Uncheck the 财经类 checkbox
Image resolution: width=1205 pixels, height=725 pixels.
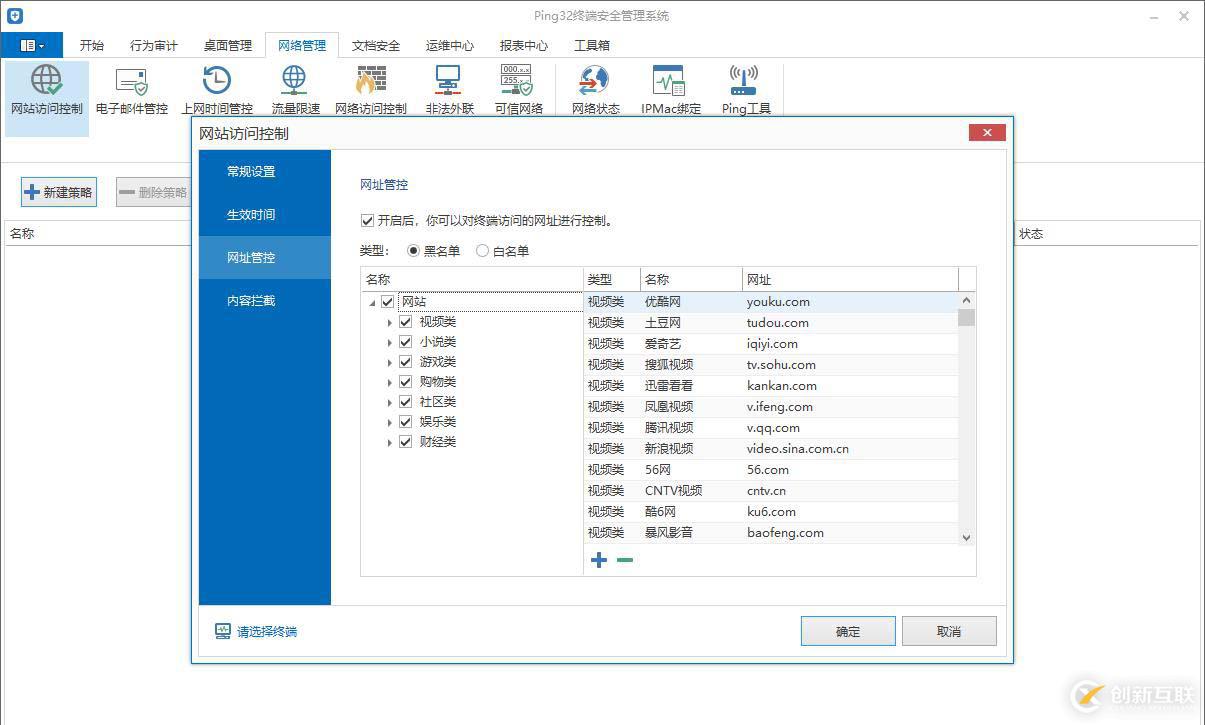(x=405, y=442)
